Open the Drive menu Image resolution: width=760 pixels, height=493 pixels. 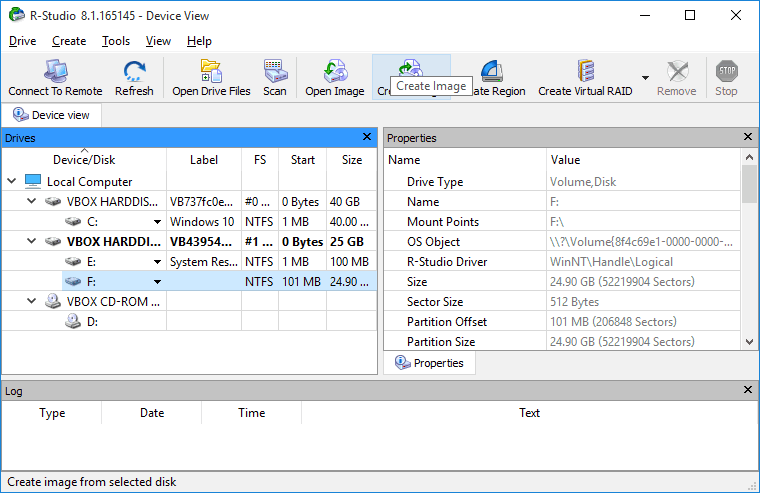pos(22,41)
